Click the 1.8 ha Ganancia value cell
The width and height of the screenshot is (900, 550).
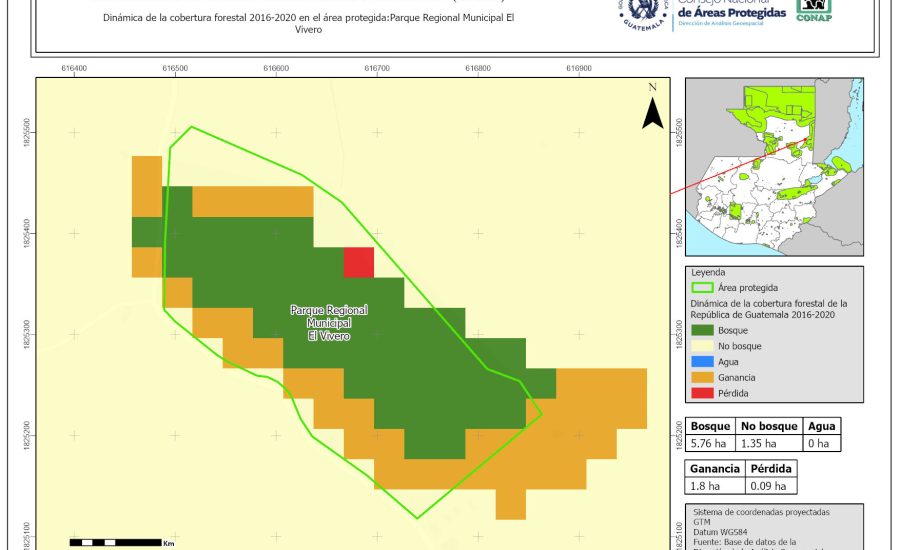click(714, 486)
